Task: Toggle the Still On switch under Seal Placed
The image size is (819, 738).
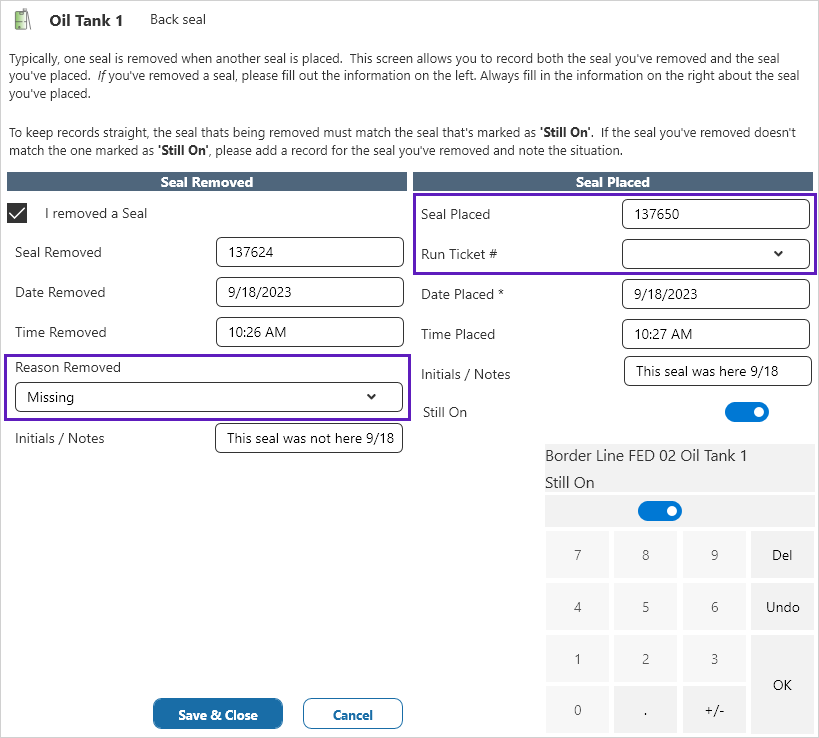Action: (x=746, y=412)
